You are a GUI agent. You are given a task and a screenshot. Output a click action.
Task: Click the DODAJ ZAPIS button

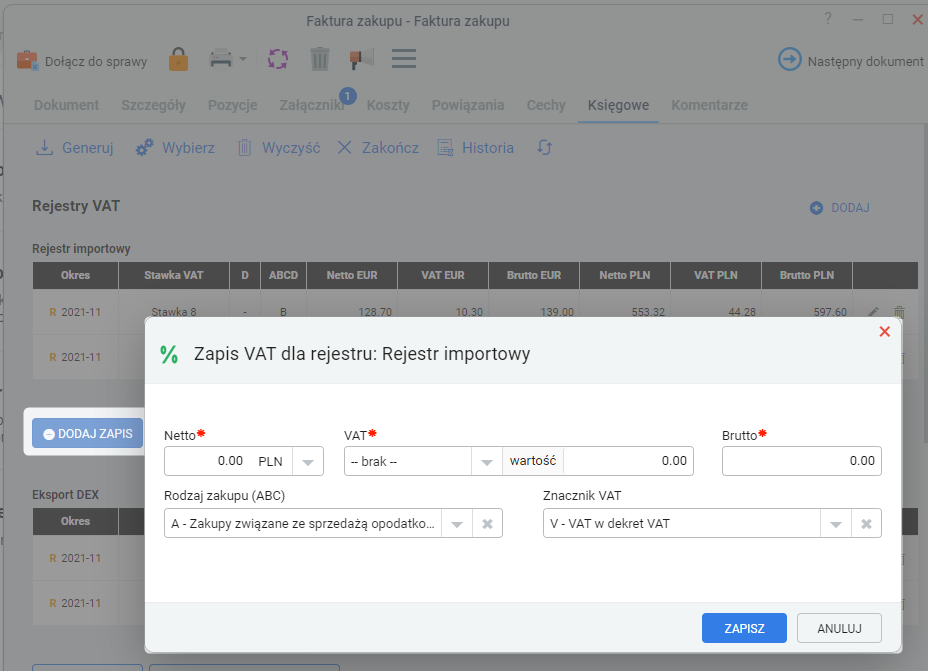click(x=88, y=433)
